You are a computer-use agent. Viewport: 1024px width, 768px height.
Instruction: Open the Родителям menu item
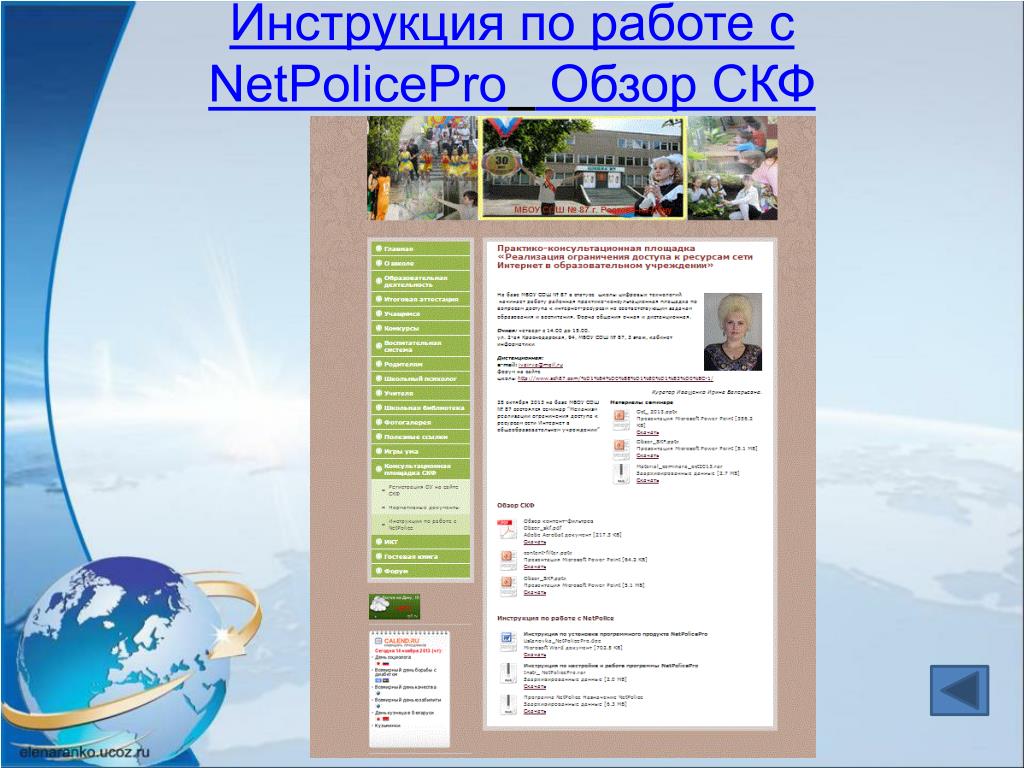(421, 364)
